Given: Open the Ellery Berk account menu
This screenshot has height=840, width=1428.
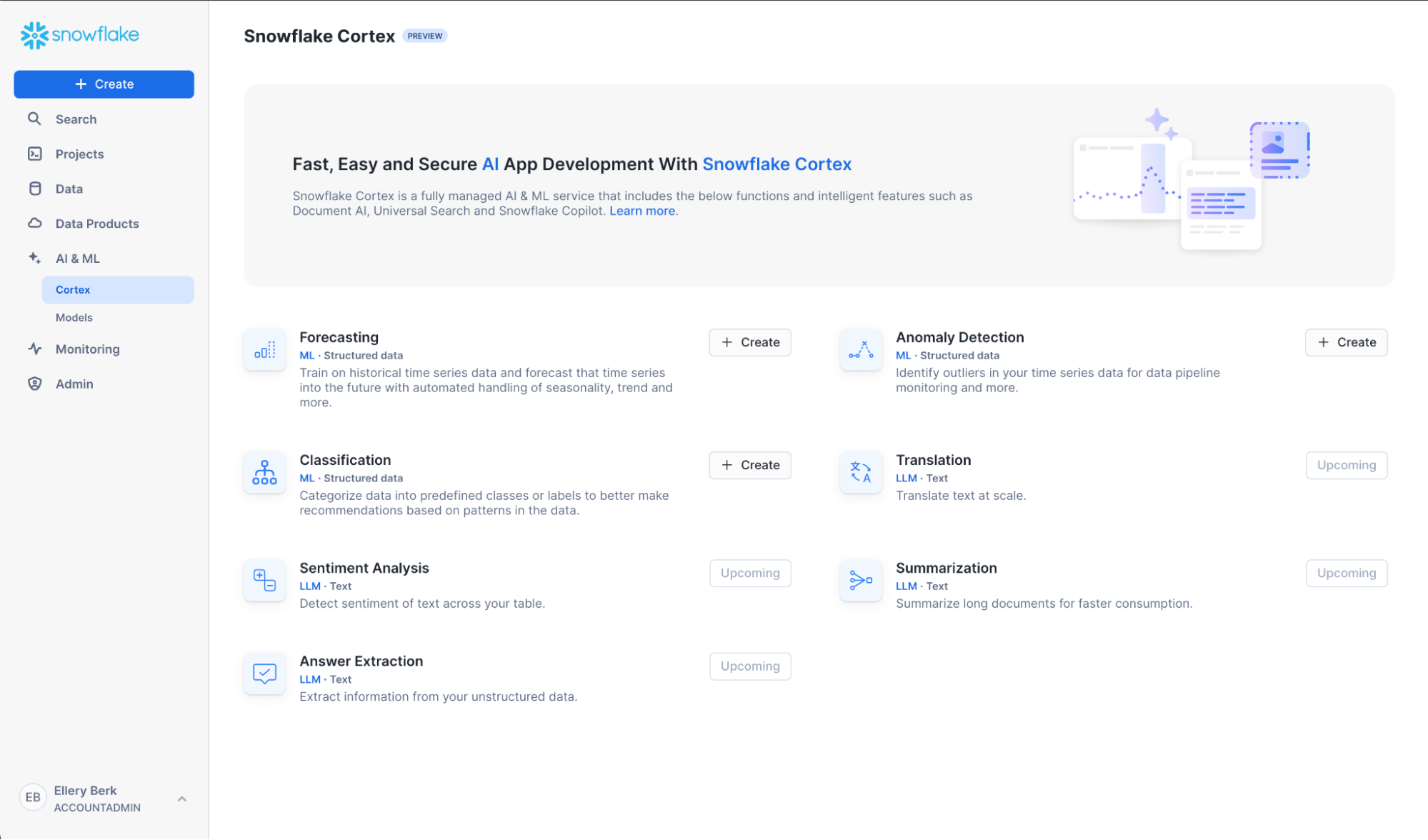Looking at the screenshot, I should click(104, 799).
